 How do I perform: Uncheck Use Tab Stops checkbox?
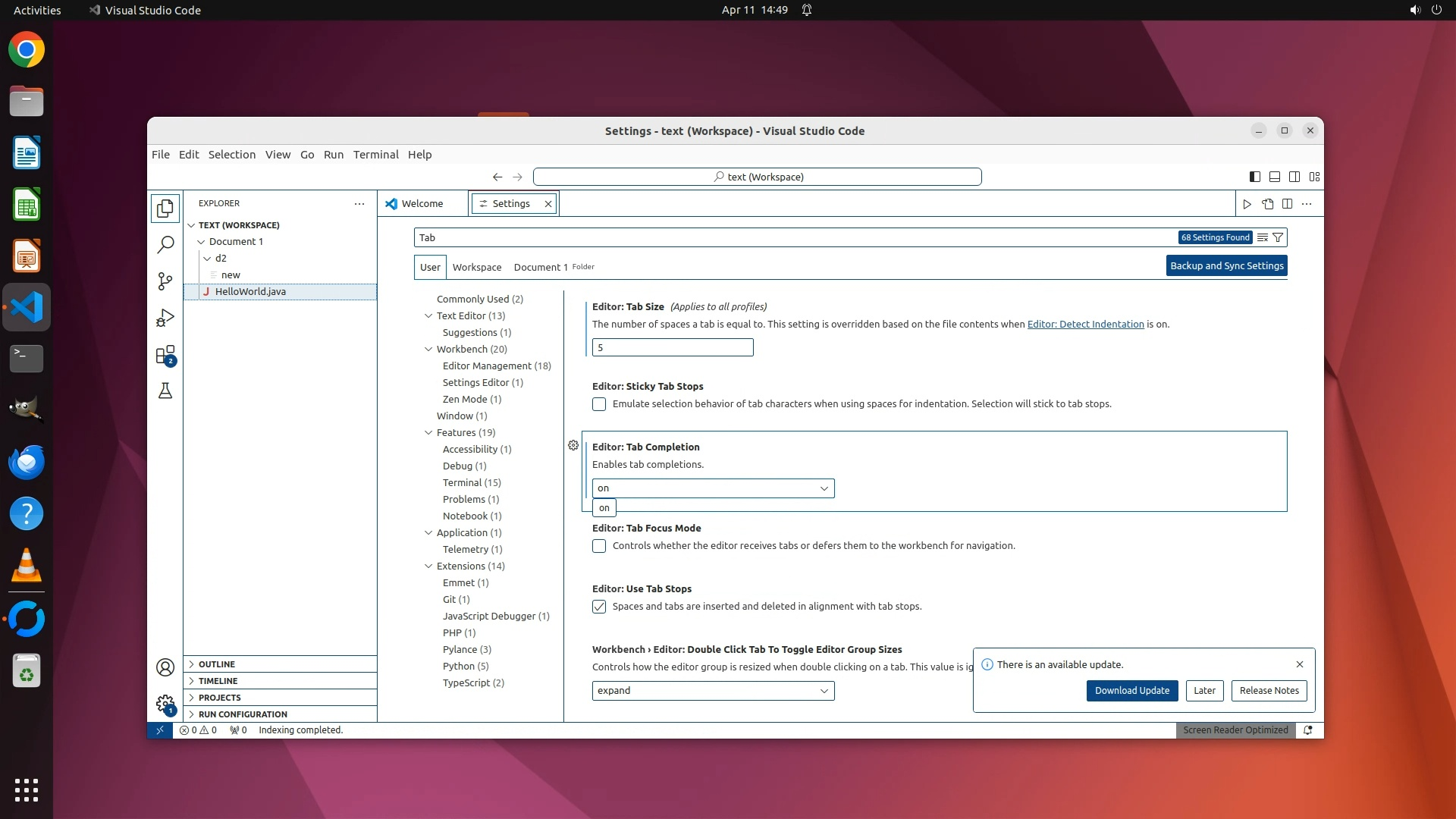[599, 607]
